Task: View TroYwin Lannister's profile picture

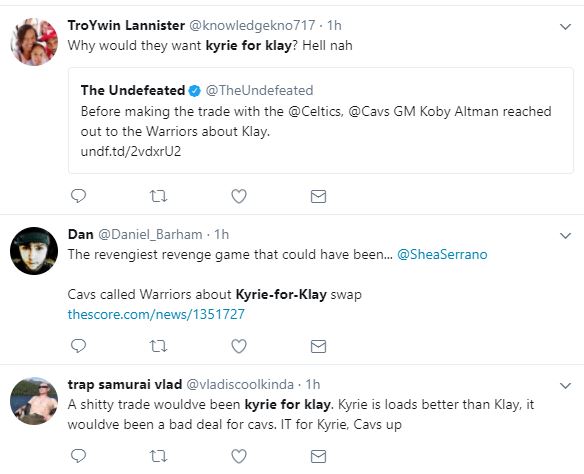Action: [x=34, y=42]
